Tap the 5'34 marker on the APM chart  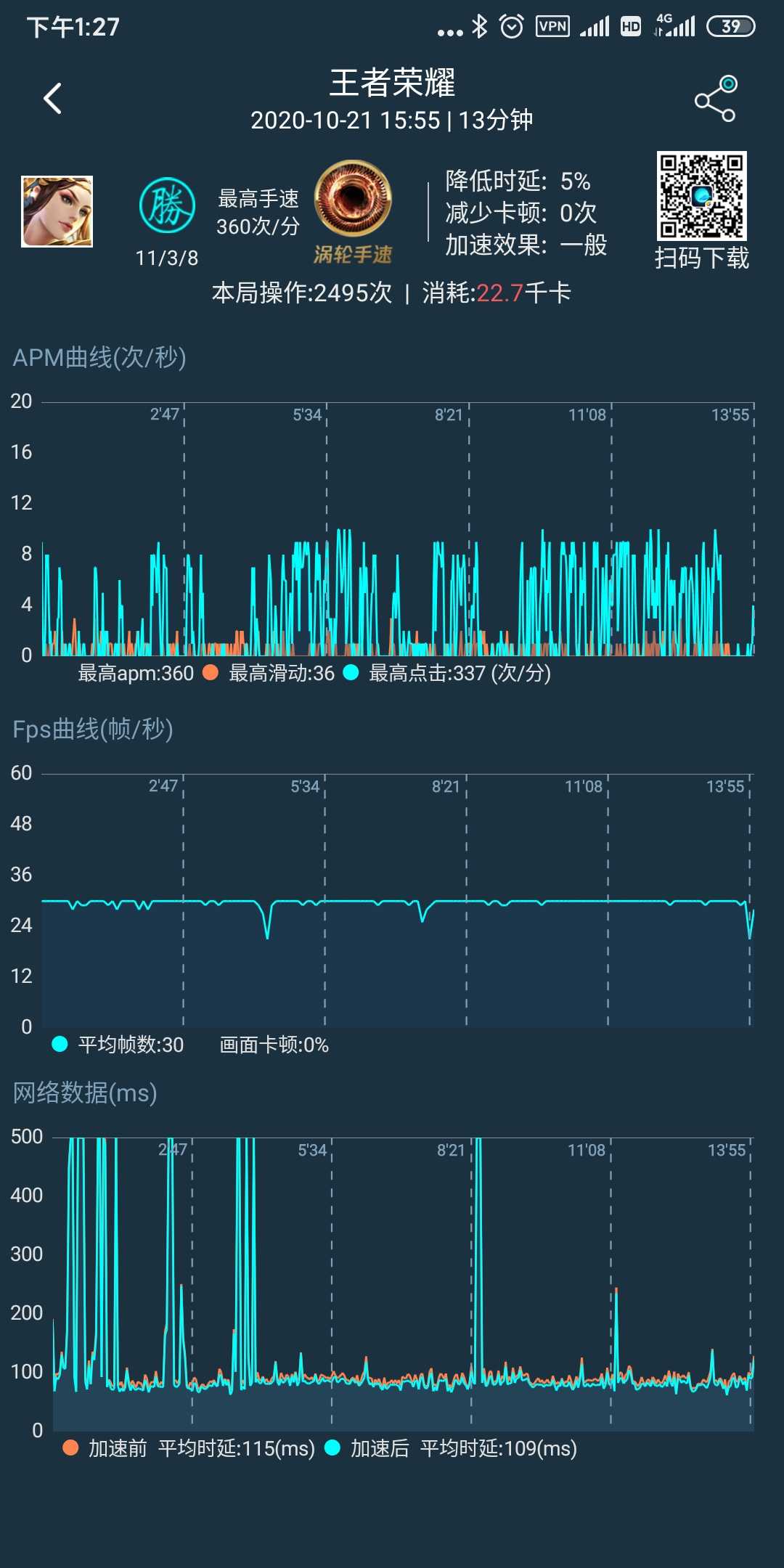(x=307, y=415)
